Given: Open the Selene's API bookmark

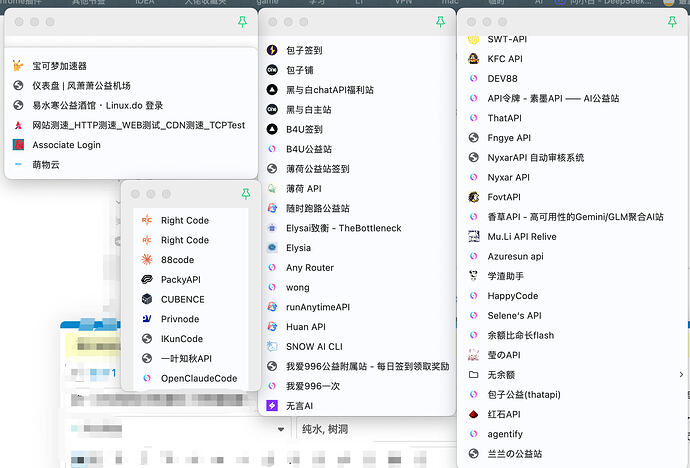Looking at the screenshot, I should click(514, 315).
